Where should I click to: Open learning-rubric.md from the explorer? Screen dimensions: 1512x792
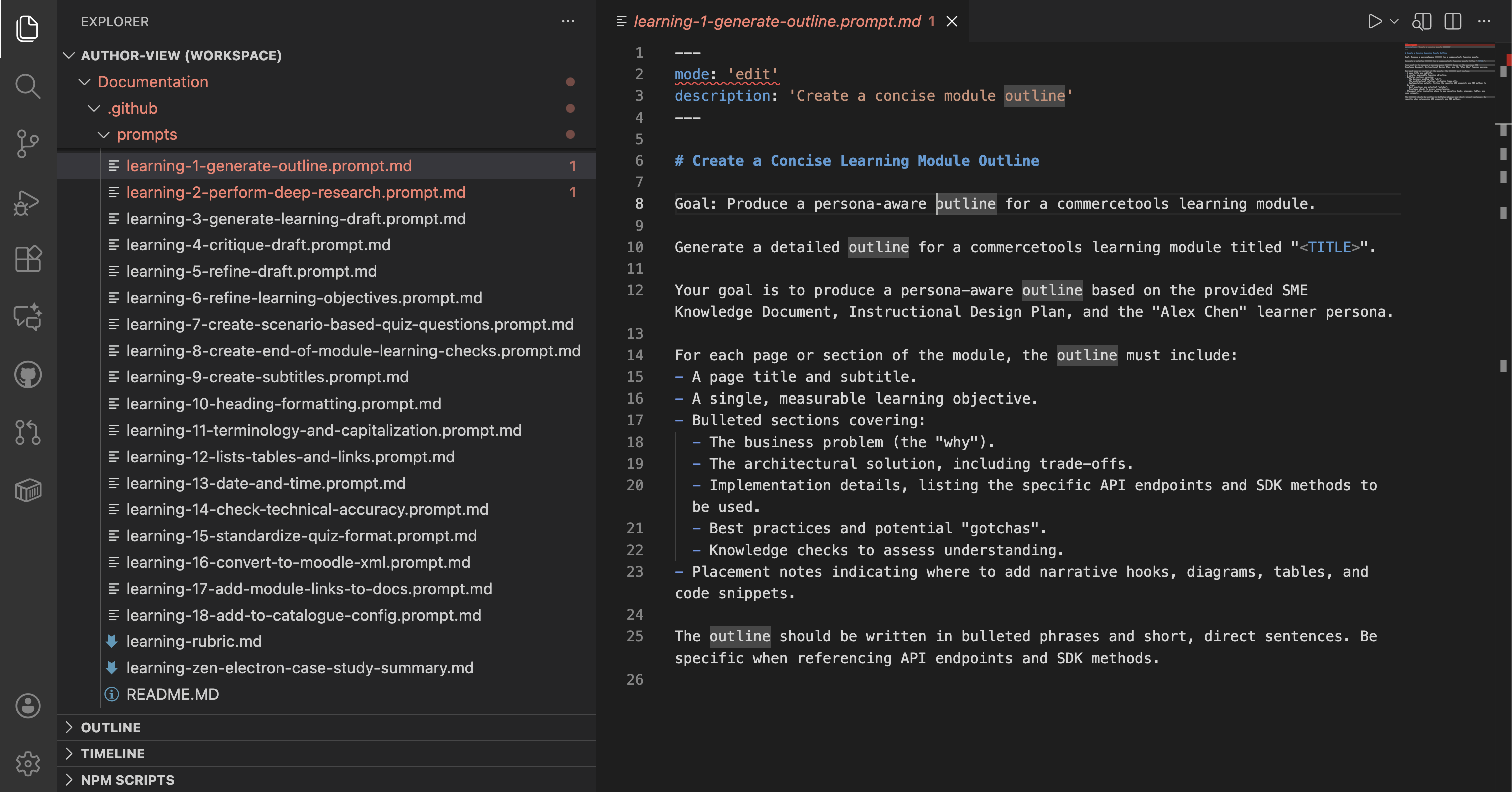point(194,641)
